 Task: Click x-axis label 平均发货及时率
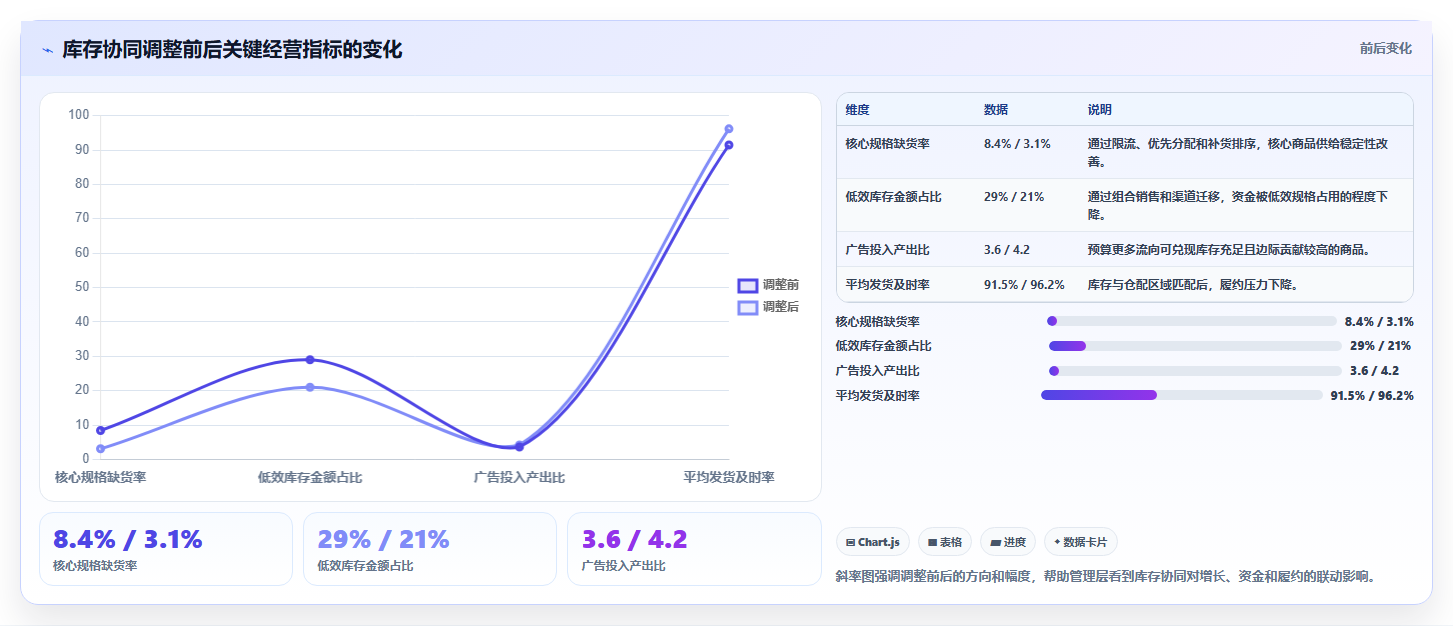pyautogui.click(x=729, y=478)
